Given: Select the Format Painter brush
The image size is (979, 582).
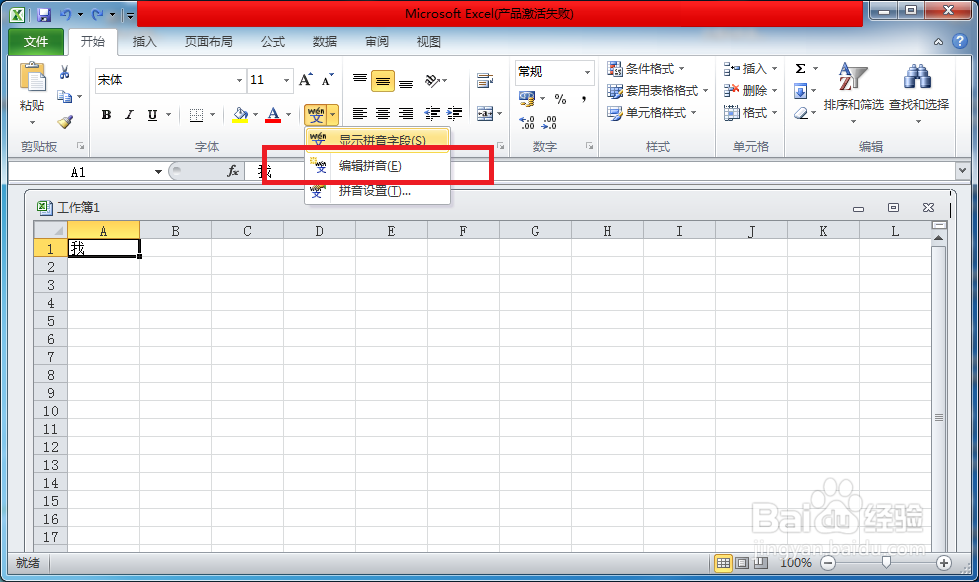Looking at the screenshot, I should [65, 122].
